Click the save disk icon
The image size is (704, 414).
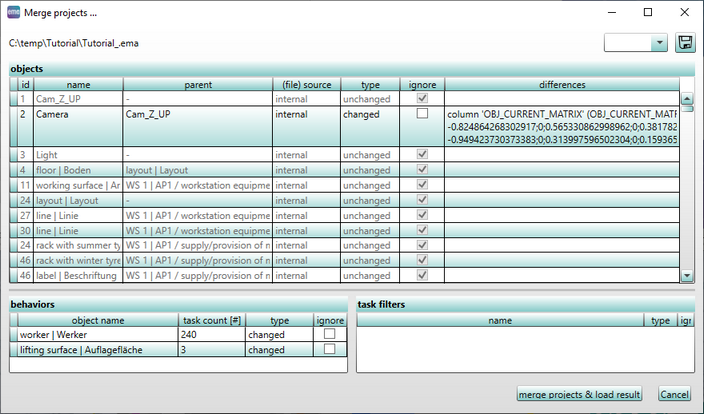685,43
